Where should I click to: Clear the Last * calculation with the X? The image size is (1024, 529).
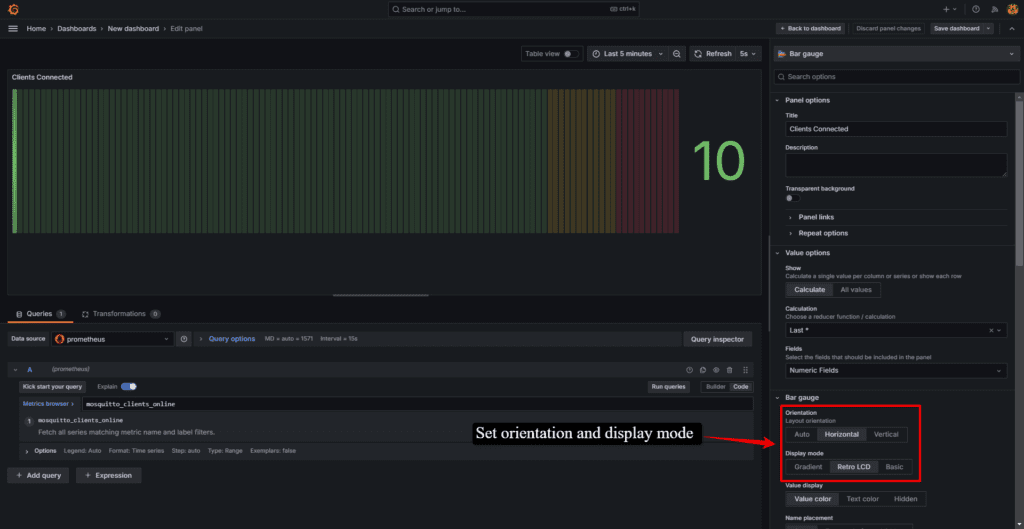click(991, 330)
